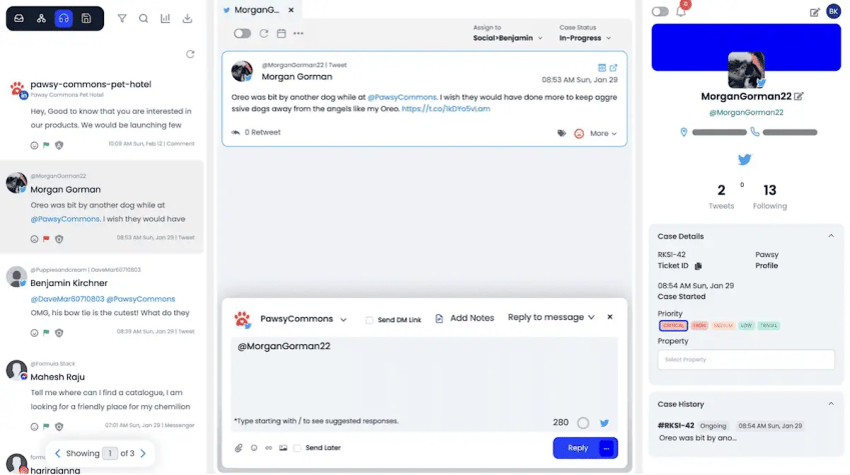Select the Morgan Gorman conversation
Viewport: 850px width, 475px height.
pyautogui.click(x=102, y=207)
